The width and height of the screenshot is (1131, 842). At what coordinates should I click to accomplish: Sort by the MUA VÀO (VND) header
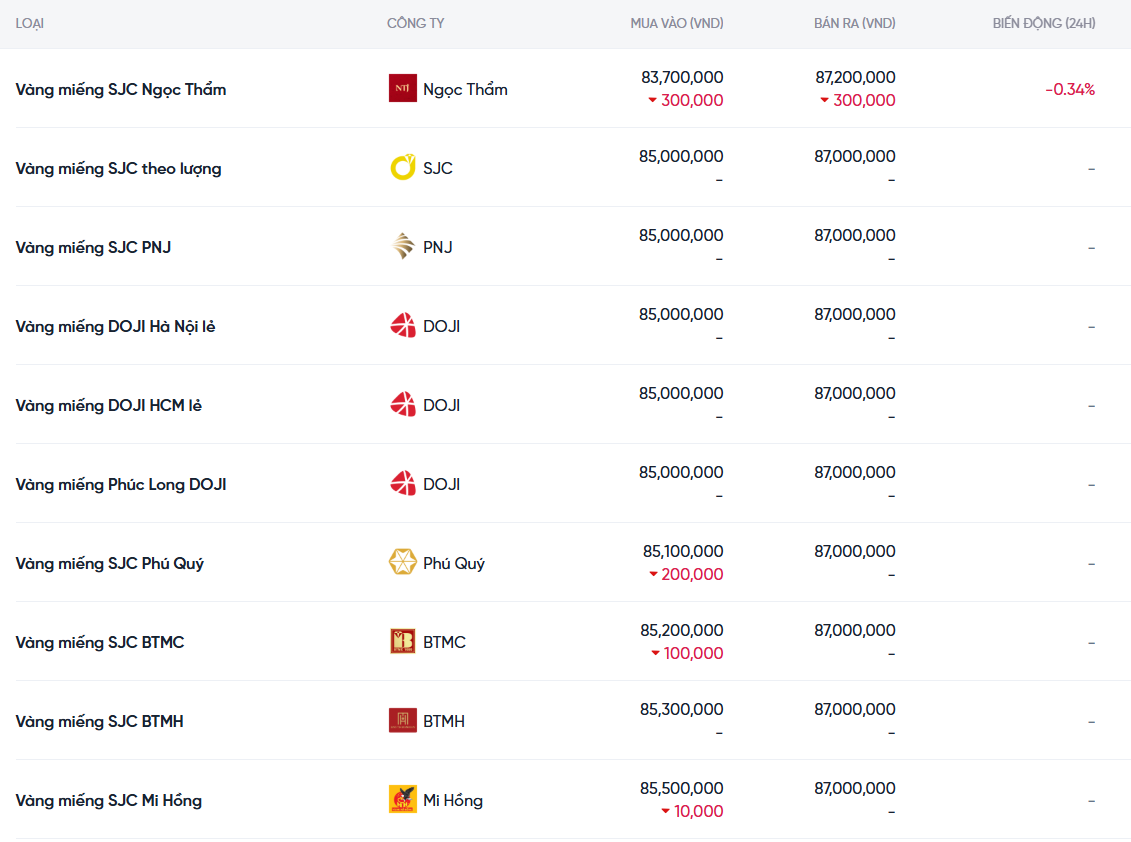pyautogui.click(x=677, y=23)
